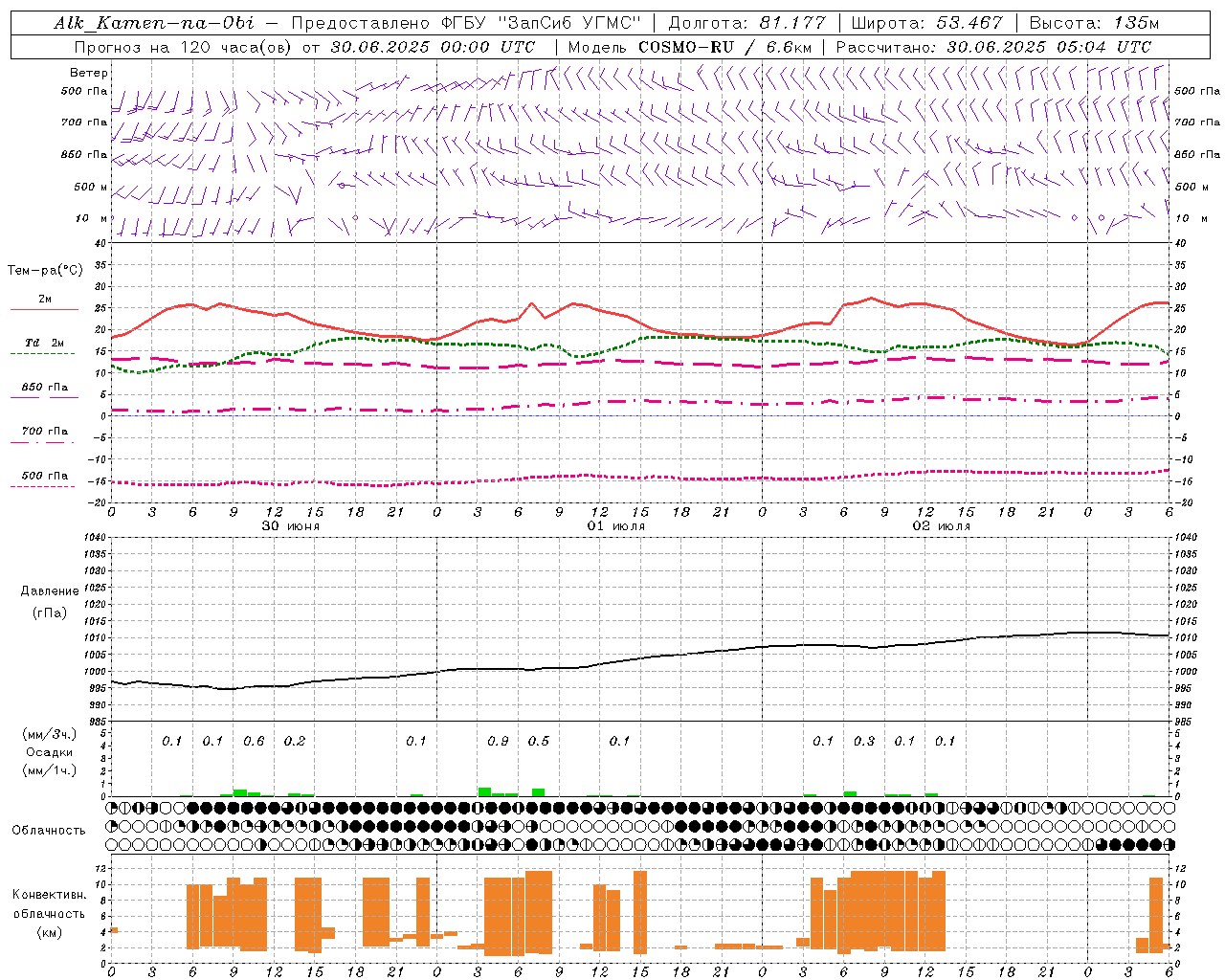The height and width of the screenshot is (980, 1225).
Task: Click the station title Alk_Kamen-na-Obi
Action: coord(154,23)
